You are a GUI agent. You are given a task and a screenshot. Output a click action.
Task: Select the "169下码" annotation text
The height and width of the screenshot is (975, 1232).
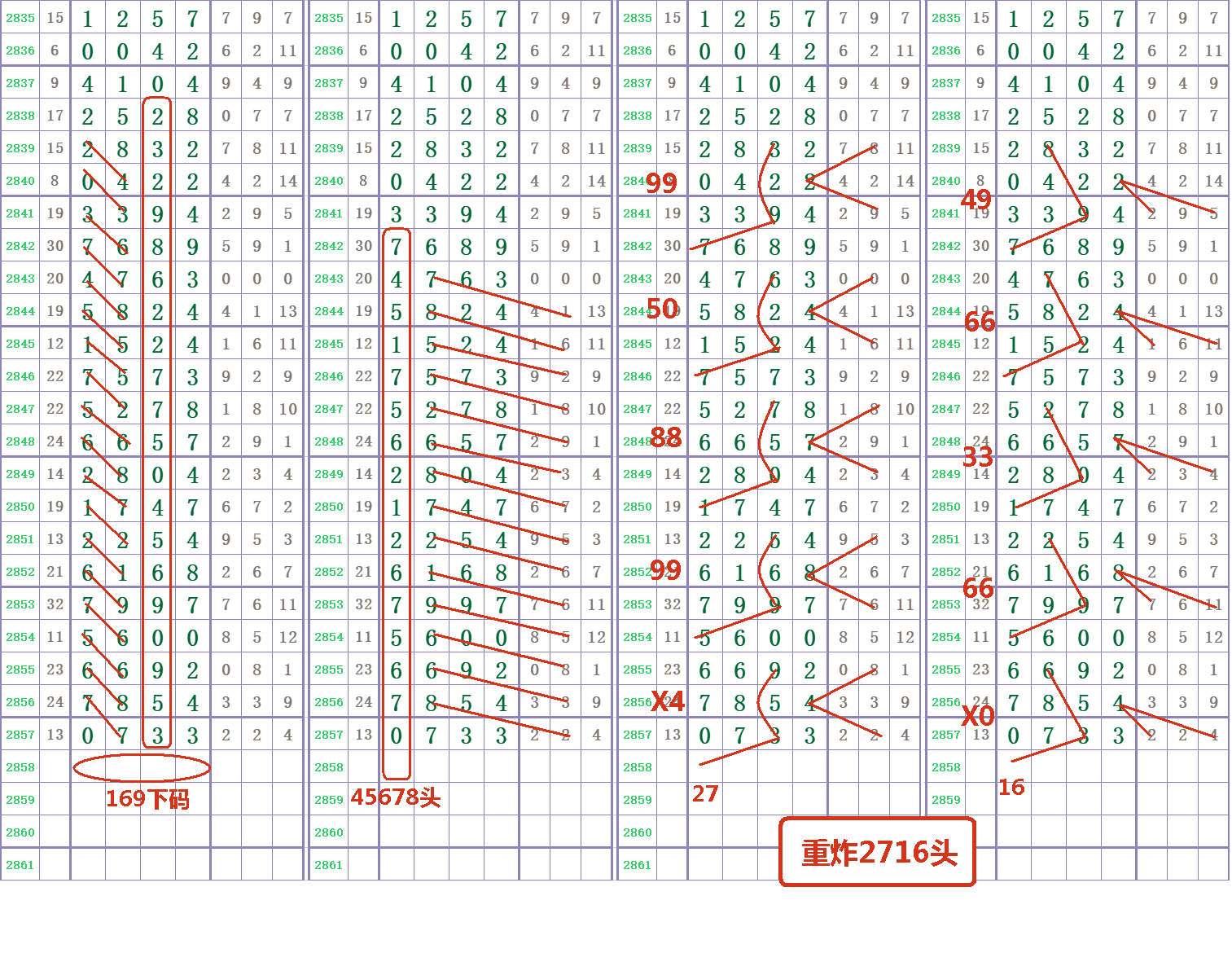149,801
